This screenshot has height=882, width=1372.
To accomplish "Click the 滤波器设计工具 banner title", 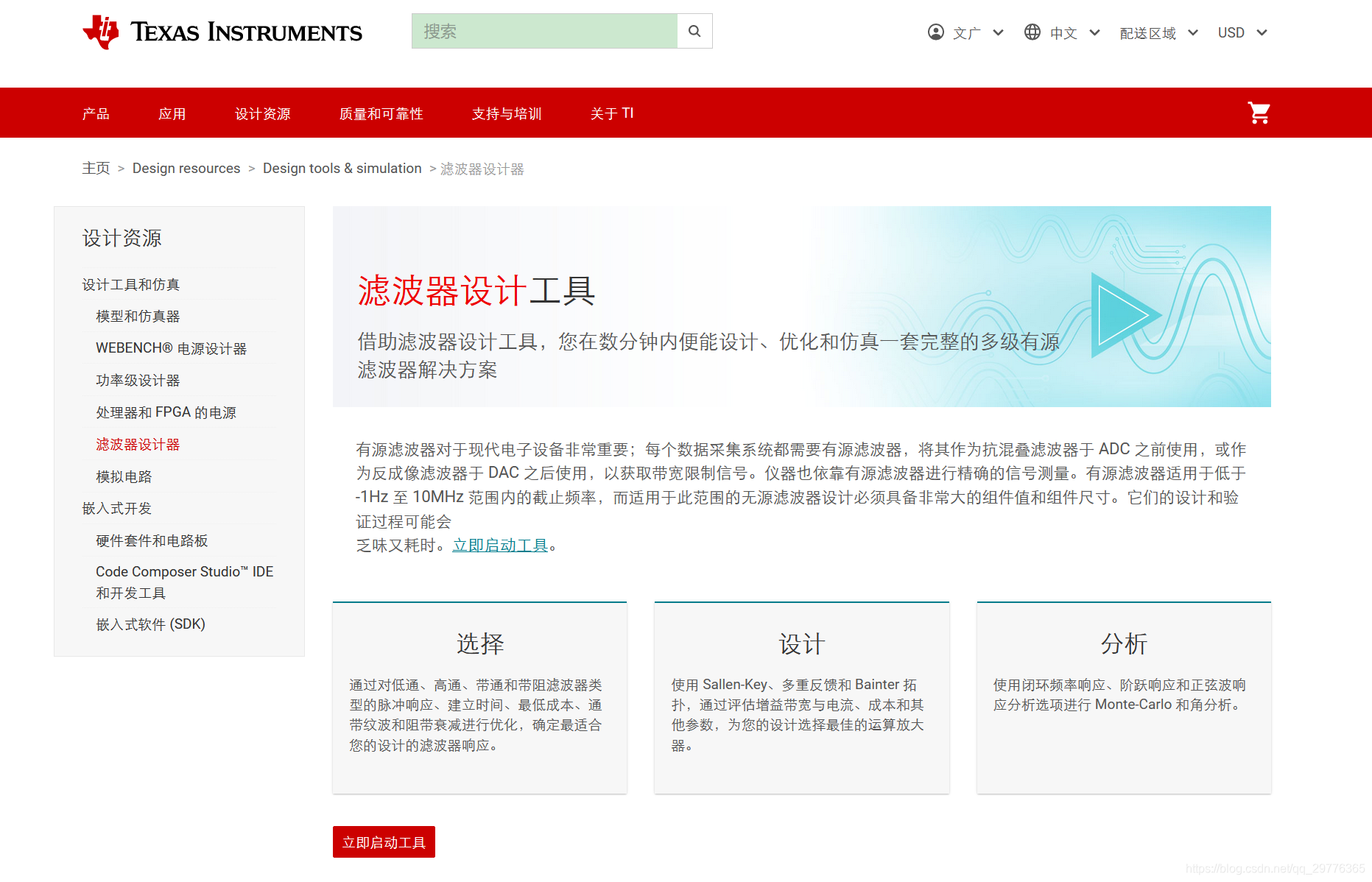I will point(476,290).
